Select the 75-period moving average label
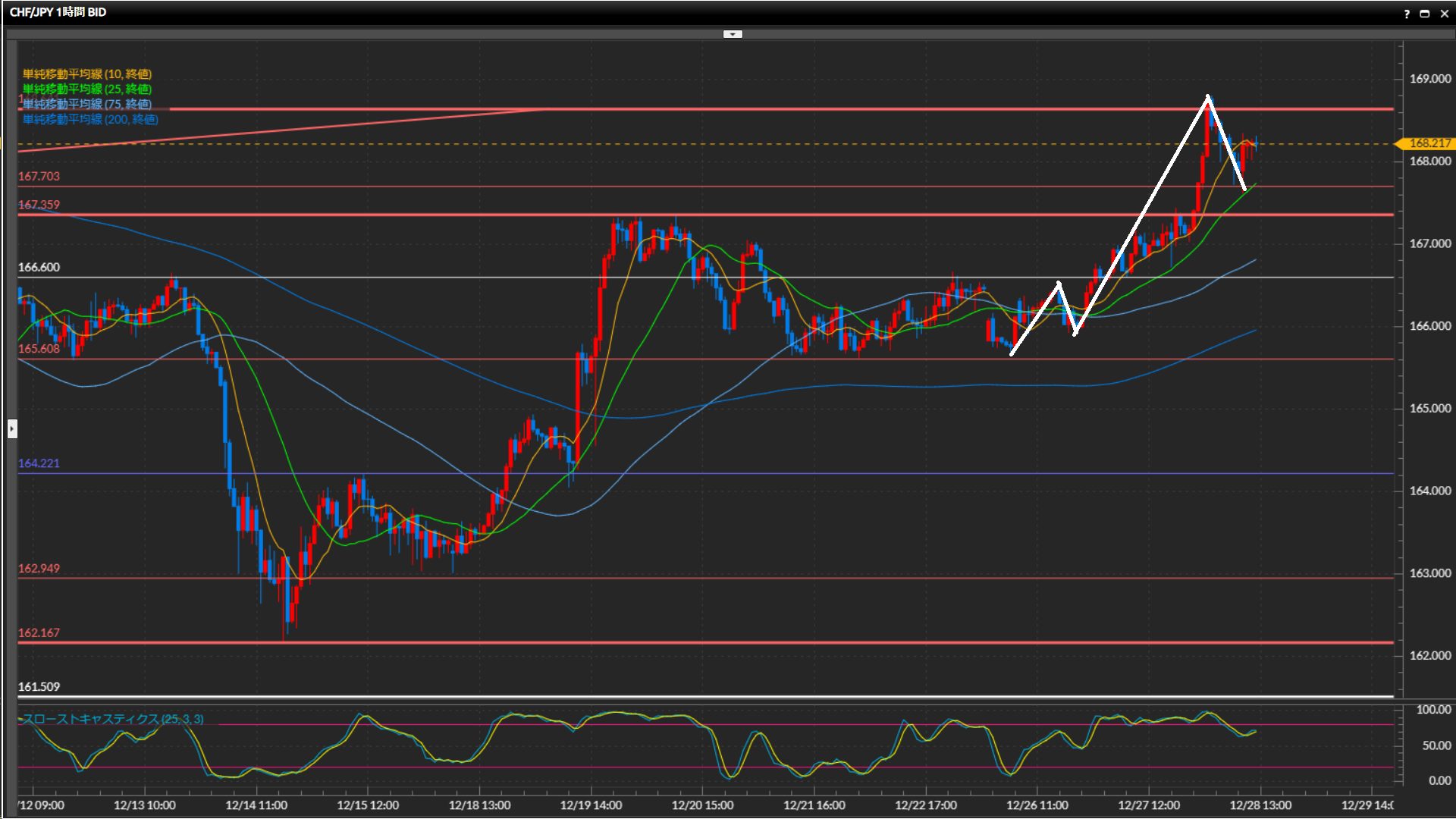 click(87, 104)
